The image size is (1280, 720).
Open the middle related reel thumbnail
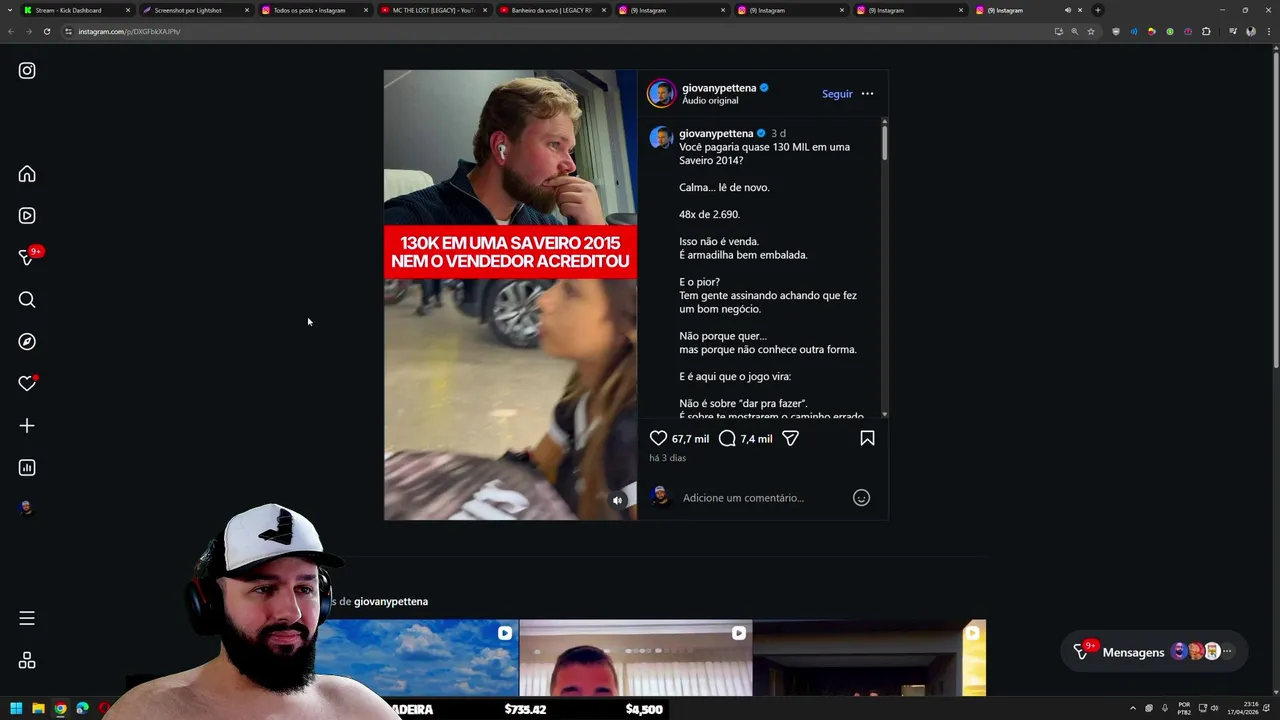pyautogui.click(x=635, y=658)
